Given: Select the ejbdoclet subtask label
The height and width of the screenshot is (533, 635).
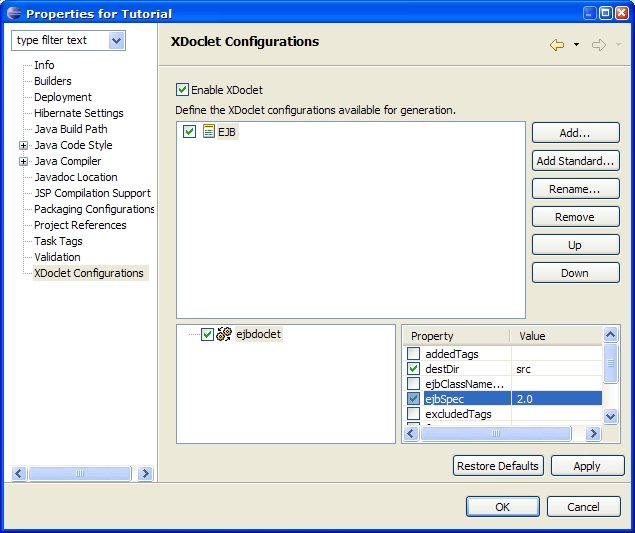Looking at the screenshot, I should click(x=258, y=334).
